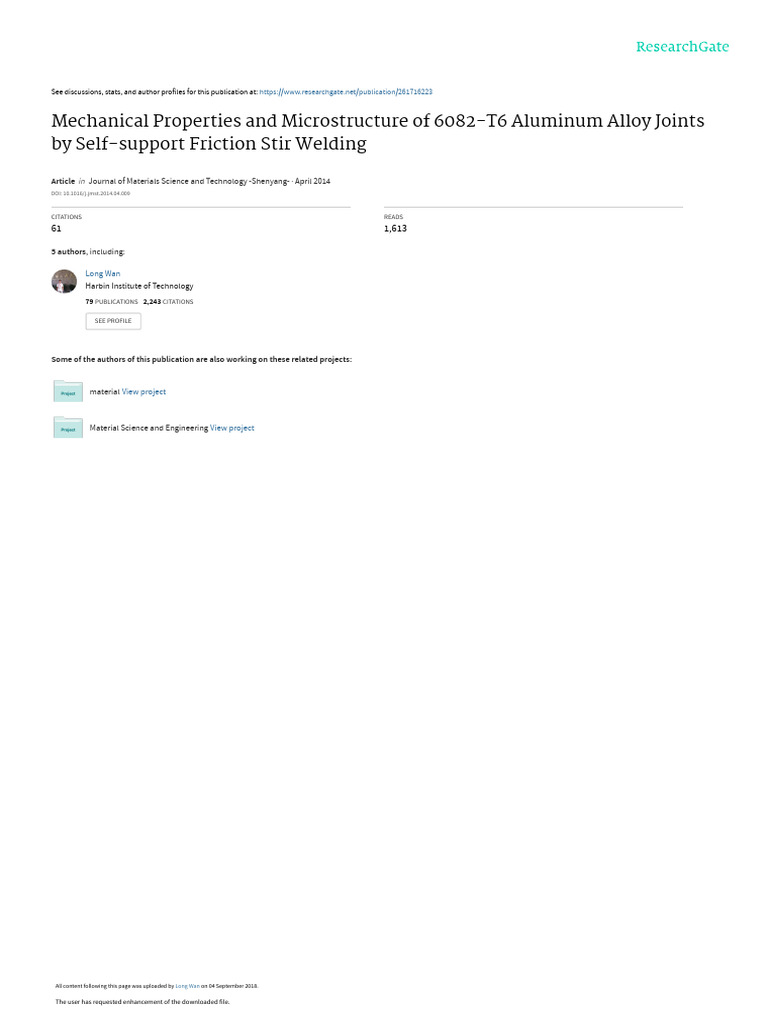Open the researchgate.net publication URL link
768x1024 pixels.
(x=345, y=92)
